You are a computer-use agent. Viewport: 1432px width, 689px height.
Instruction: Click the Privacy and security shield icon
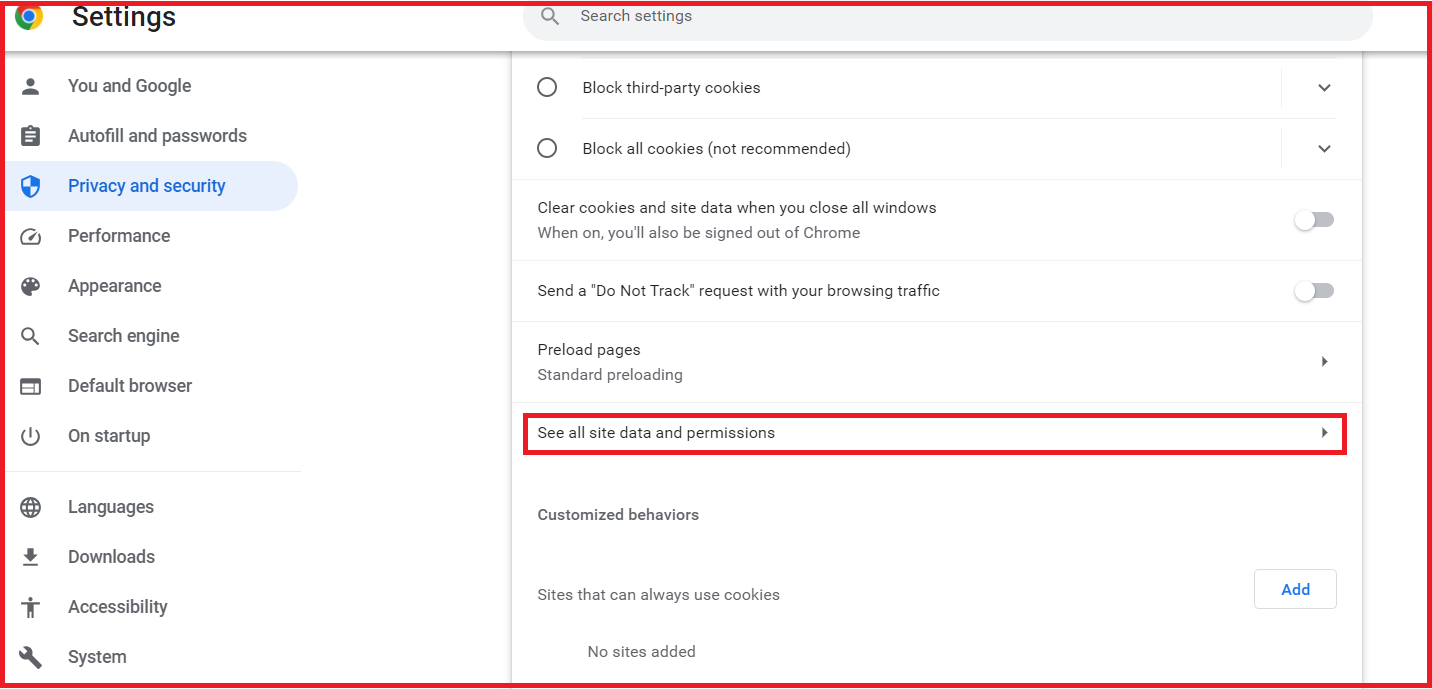tap(31, 186)
